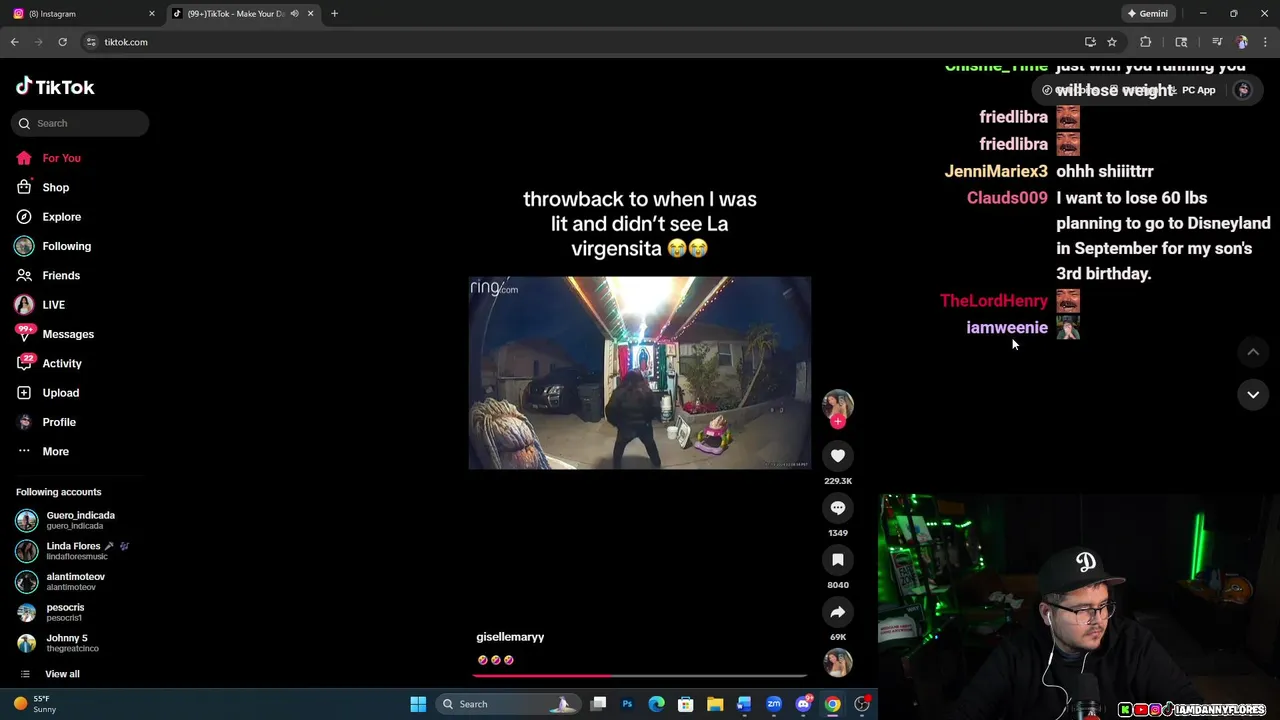This screenshot has height=720, width=1280.
Task: Open Chrome three-dot menu
Action: point(1265,42)
